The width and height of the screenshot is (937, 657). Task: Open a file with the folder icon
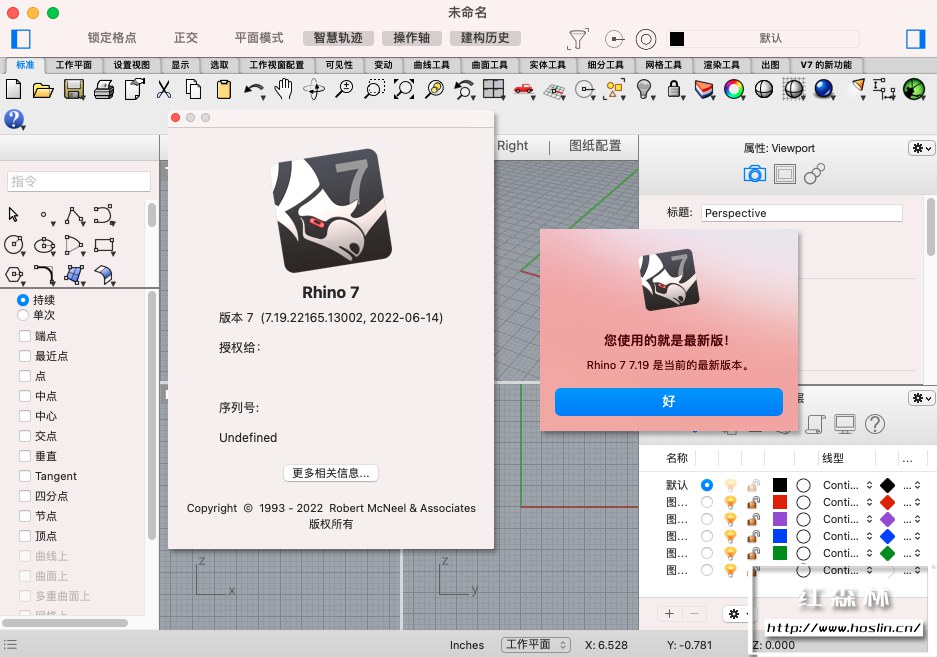[x=43, y=90]
